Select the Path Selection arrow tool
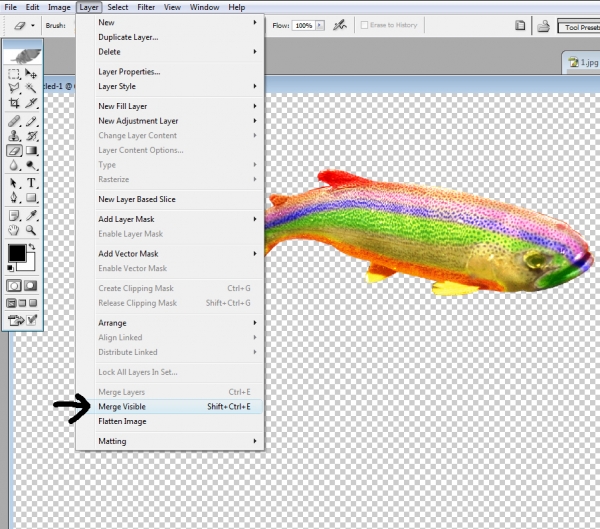 pos(14,183)
